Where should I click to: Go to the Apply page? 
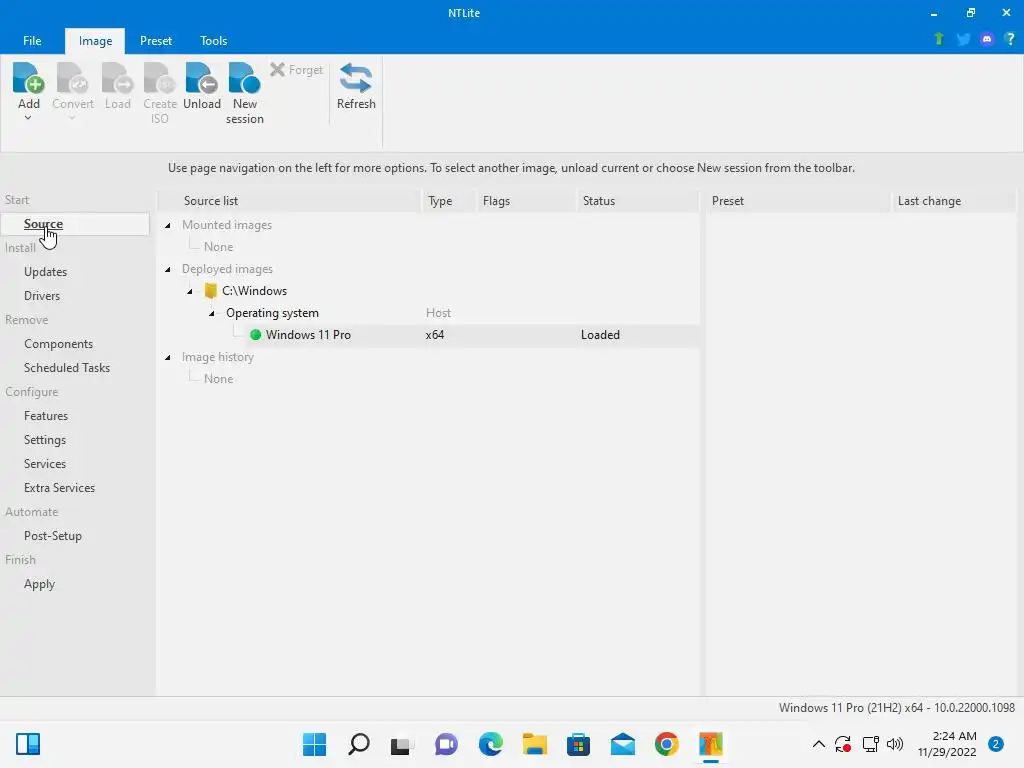[x=39, y=584]
